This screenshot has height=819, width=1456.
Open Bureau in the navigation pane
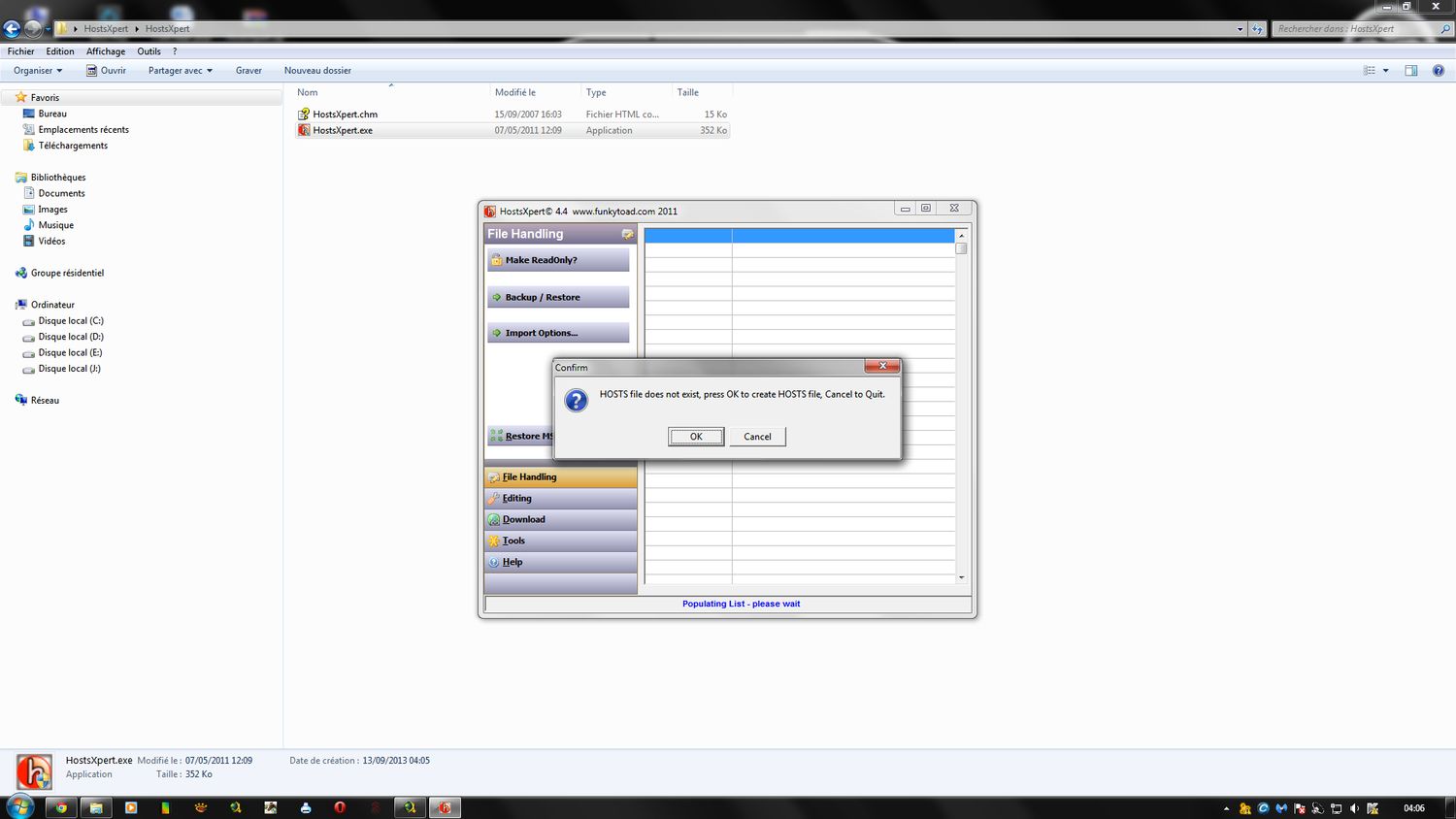[x=52, y=114]
